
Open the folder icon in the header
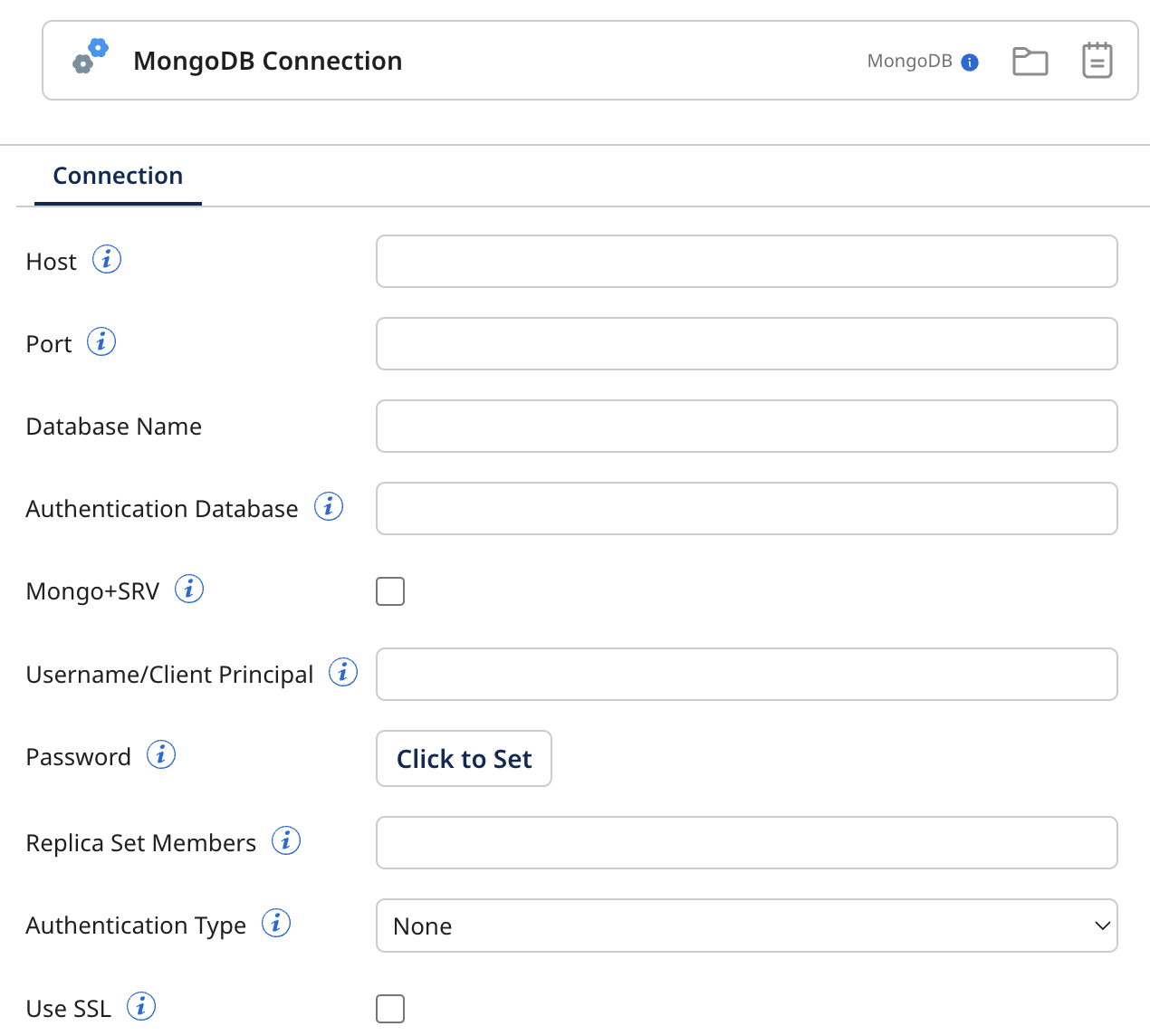1030,60
